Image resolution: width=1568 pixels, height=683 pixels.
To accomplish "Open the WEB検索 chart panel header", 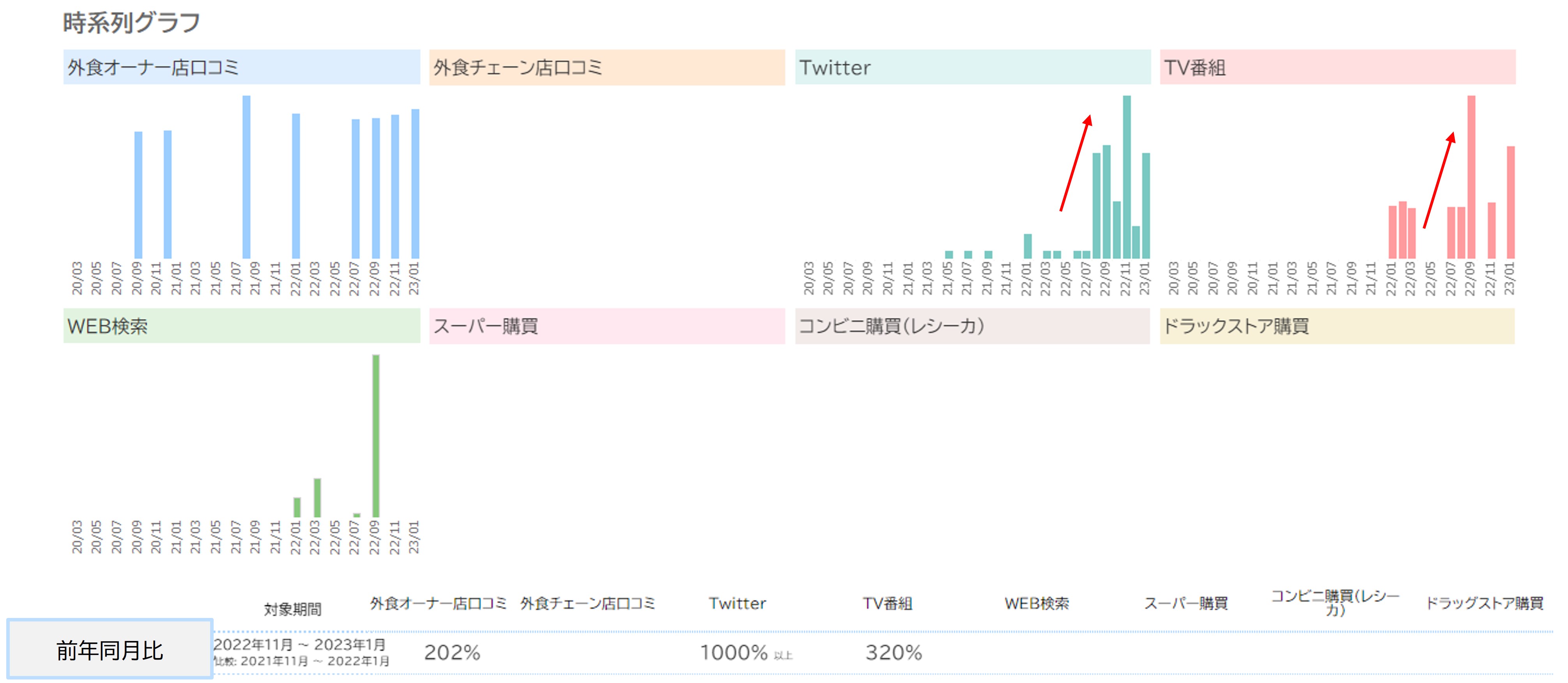I will 241,326.
